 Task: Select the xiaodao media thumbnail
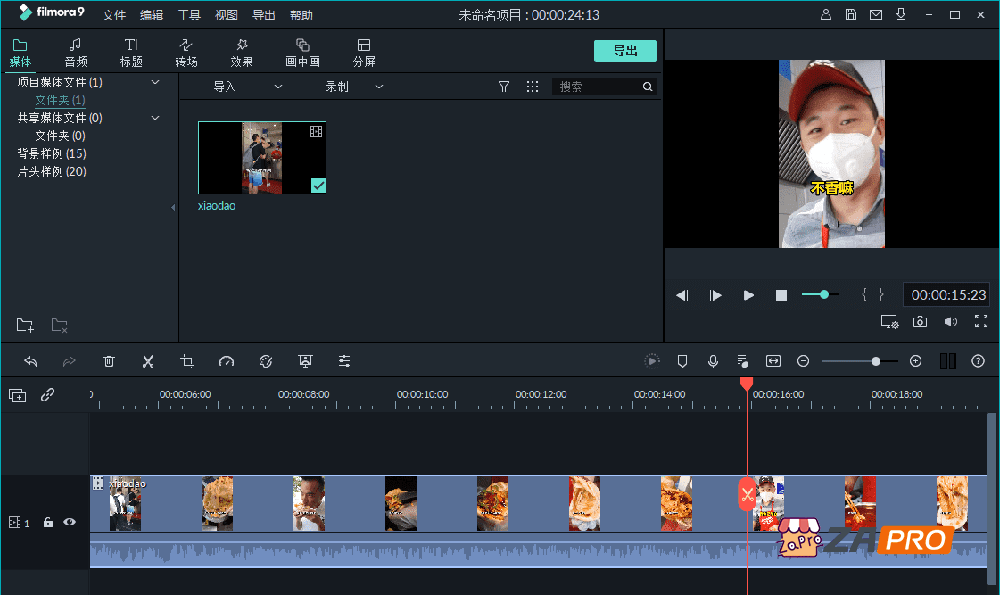(261, 157)
